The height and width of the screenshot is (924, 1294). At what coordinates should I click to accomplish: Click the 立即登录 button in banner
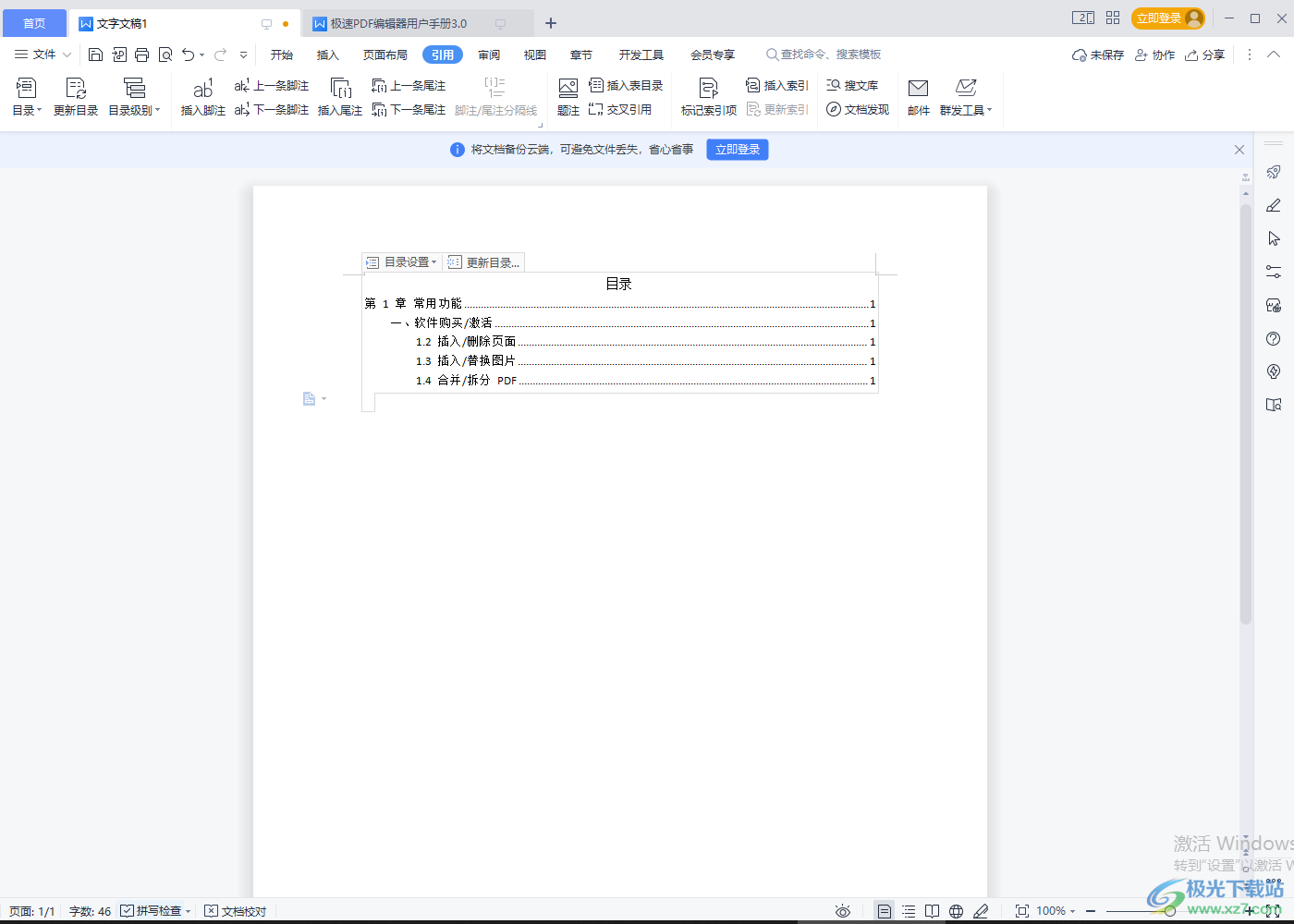point(738,150)
